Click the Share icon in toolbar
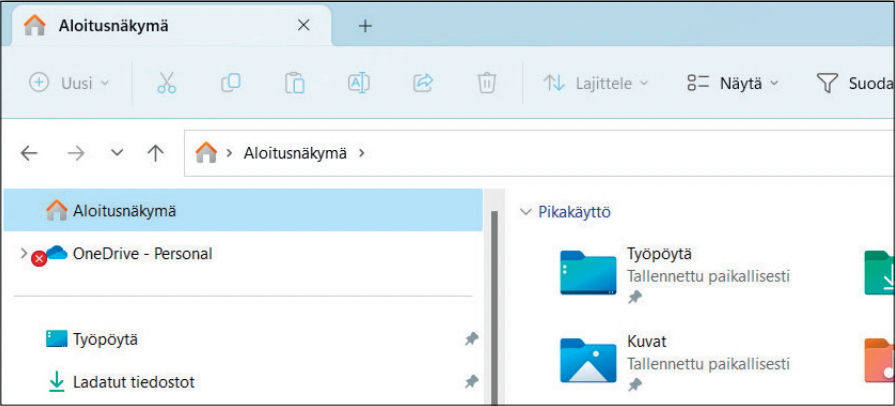This screenshot has height=406, width=895. 422,84
